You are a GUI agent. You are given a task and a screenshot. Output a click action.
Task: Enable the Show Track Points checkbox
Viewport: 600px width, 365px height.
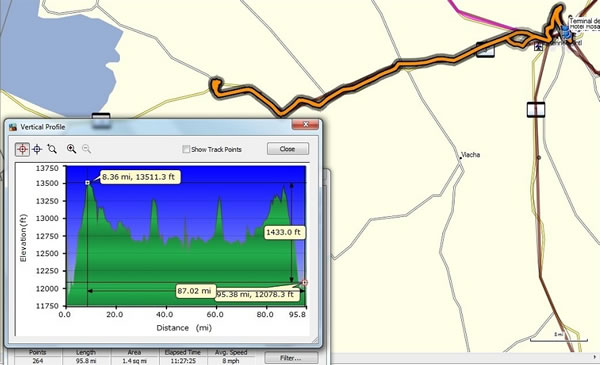point(186,149)
